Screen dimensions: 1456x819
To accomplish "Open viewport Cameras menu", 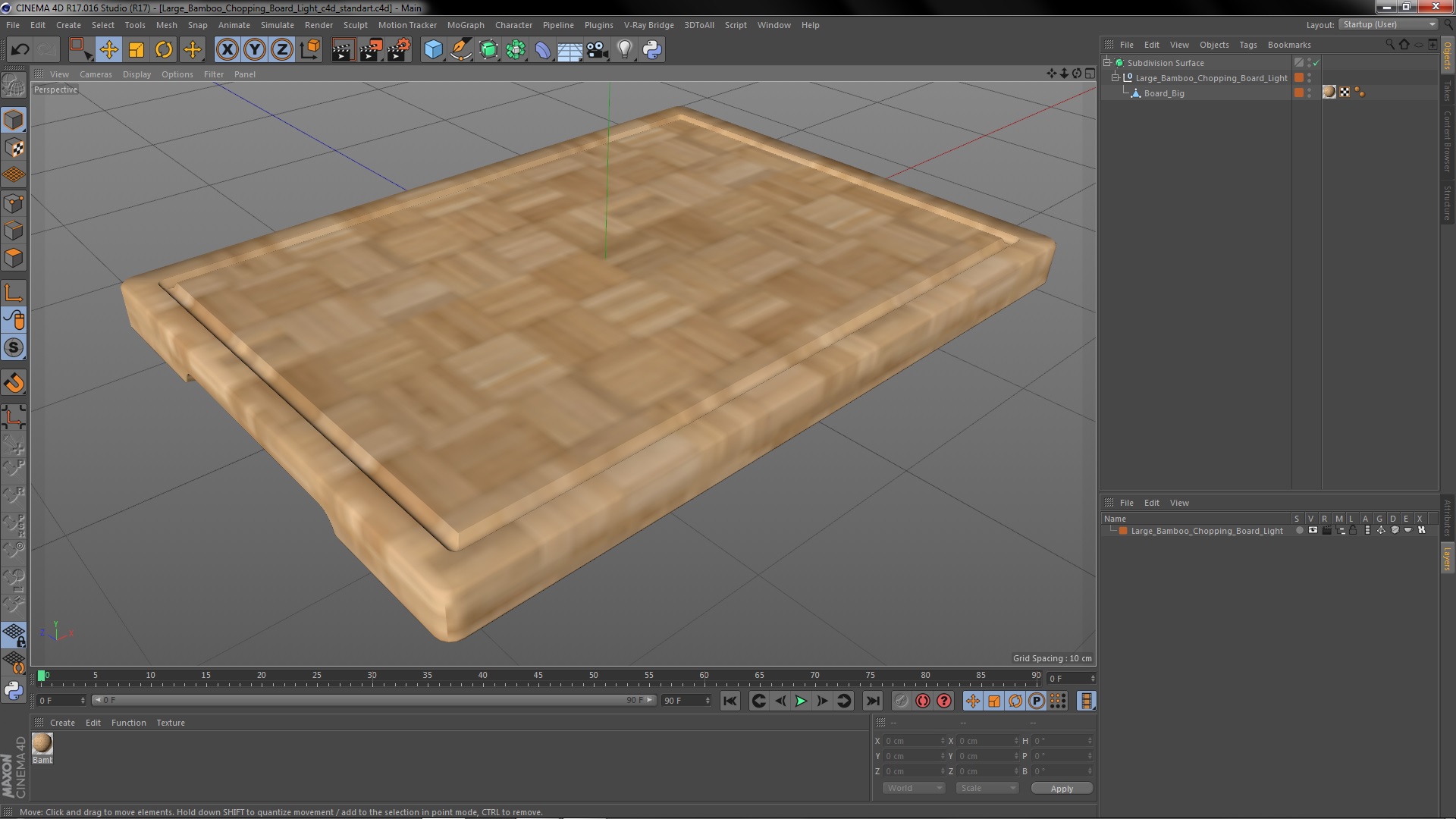I will (96, 74).
